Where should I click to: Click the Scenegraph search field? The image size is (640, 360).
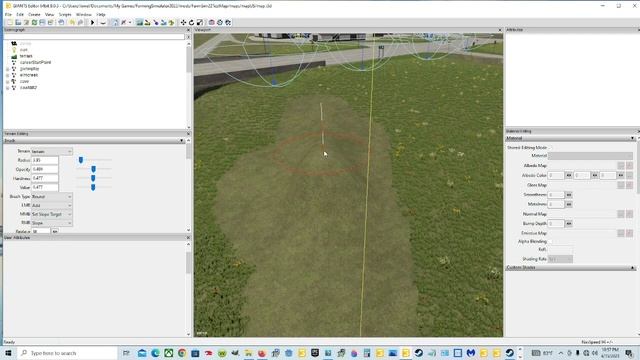(x=94, y=37)
